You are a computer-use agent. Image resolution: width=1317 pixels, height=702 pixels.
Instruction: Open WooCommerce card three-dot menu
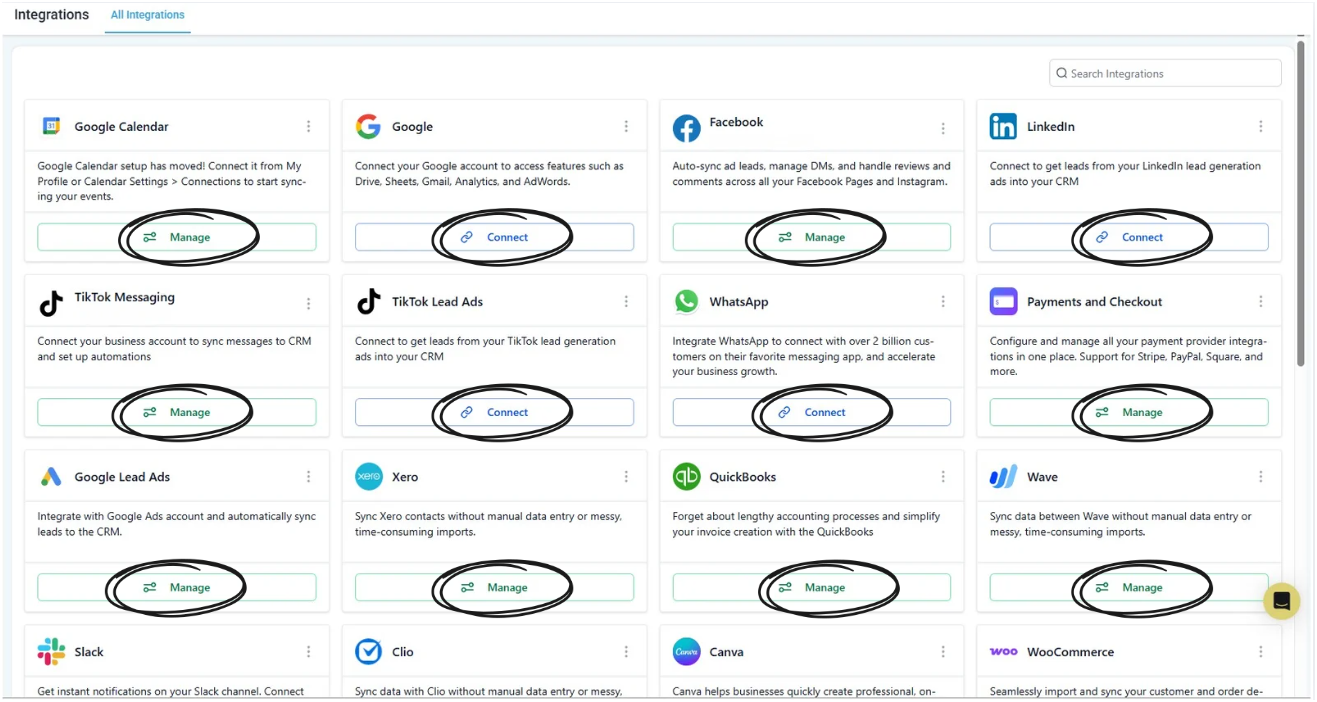point(1261,652)
